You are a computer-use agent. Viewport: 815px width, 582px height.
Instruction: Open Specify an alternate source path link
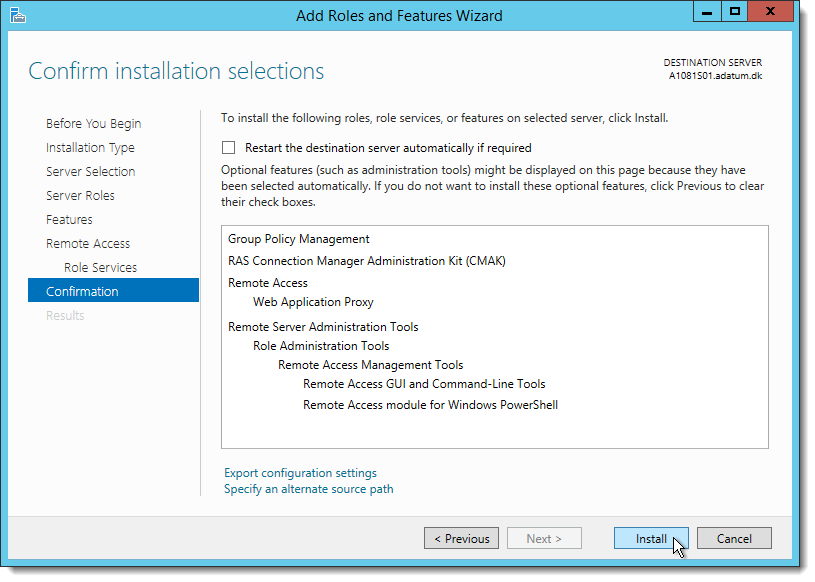(x=309, y=489)
